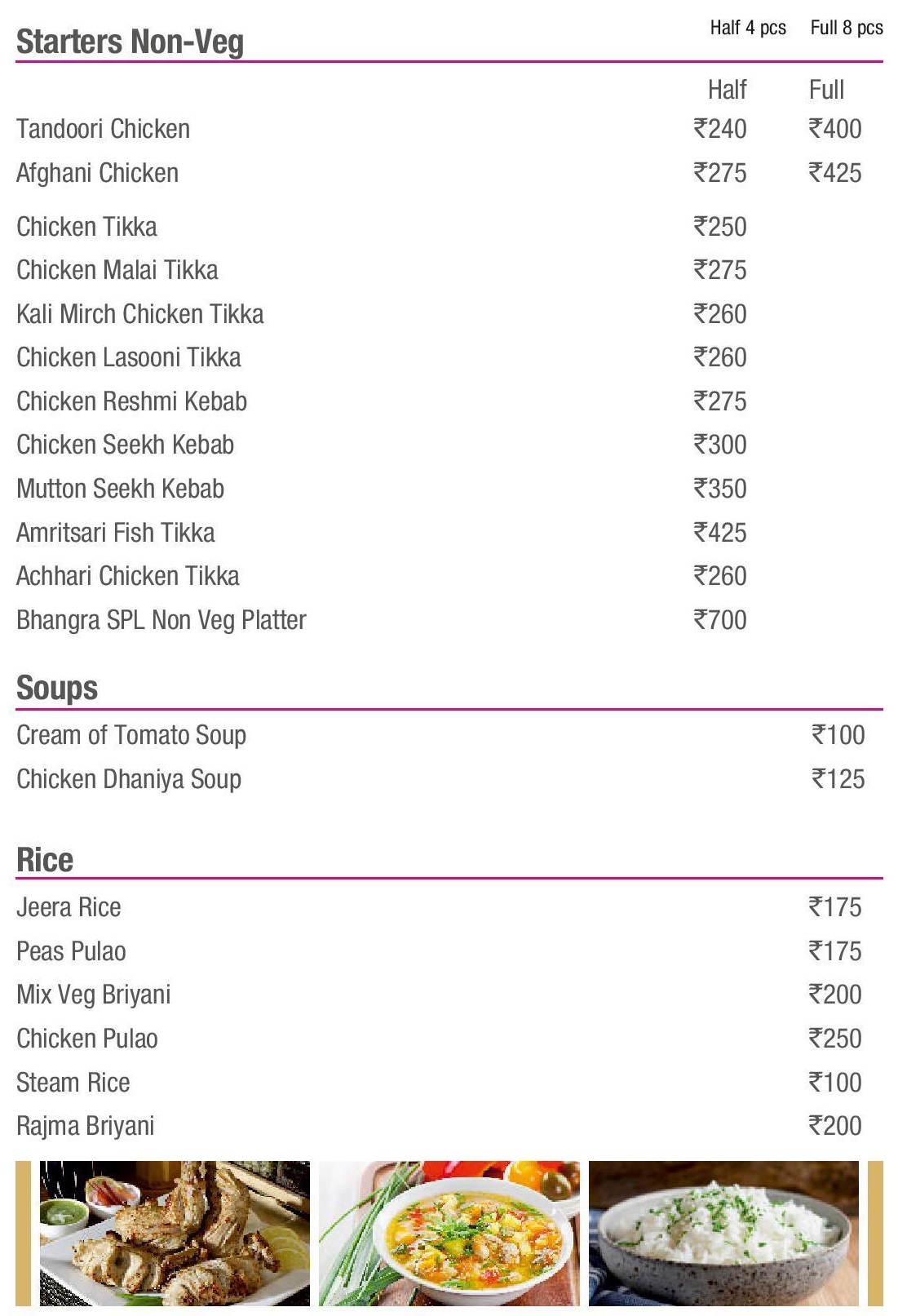
Task: Click the grilled chicken platter photo
Action: pyautogui.click(x=175, y=1232)
